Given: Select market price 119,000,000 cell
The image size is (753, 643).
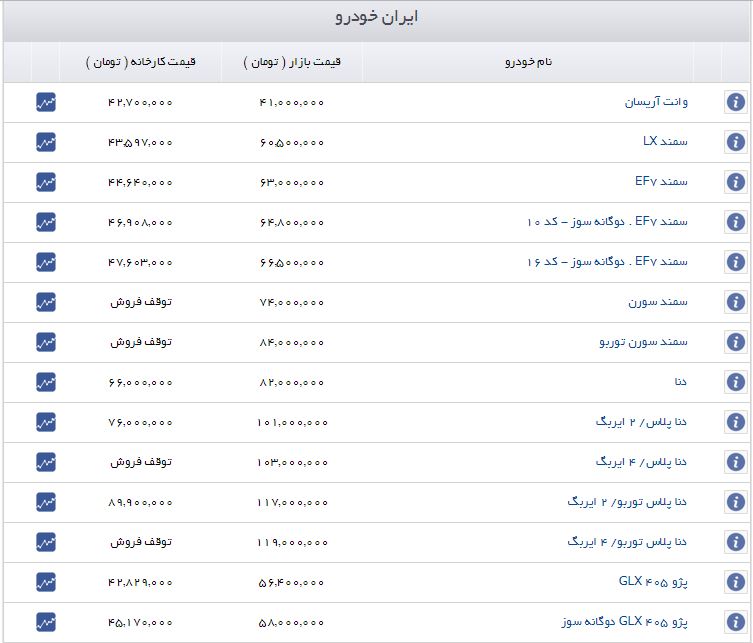Looking at the screenshot, I should tap(292, 543).
